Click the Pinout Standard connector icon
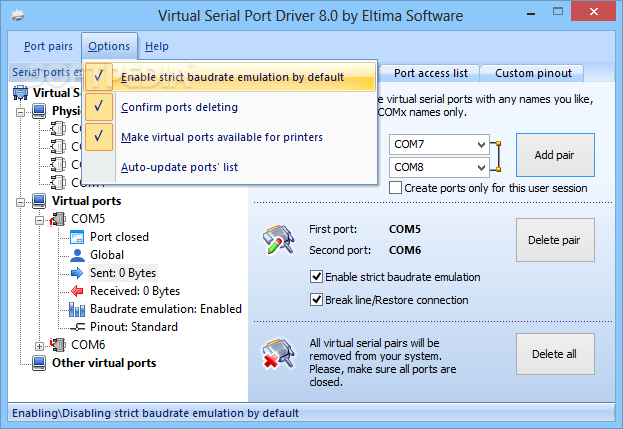This screenshot has width=623, height=429. pos(78,327)
